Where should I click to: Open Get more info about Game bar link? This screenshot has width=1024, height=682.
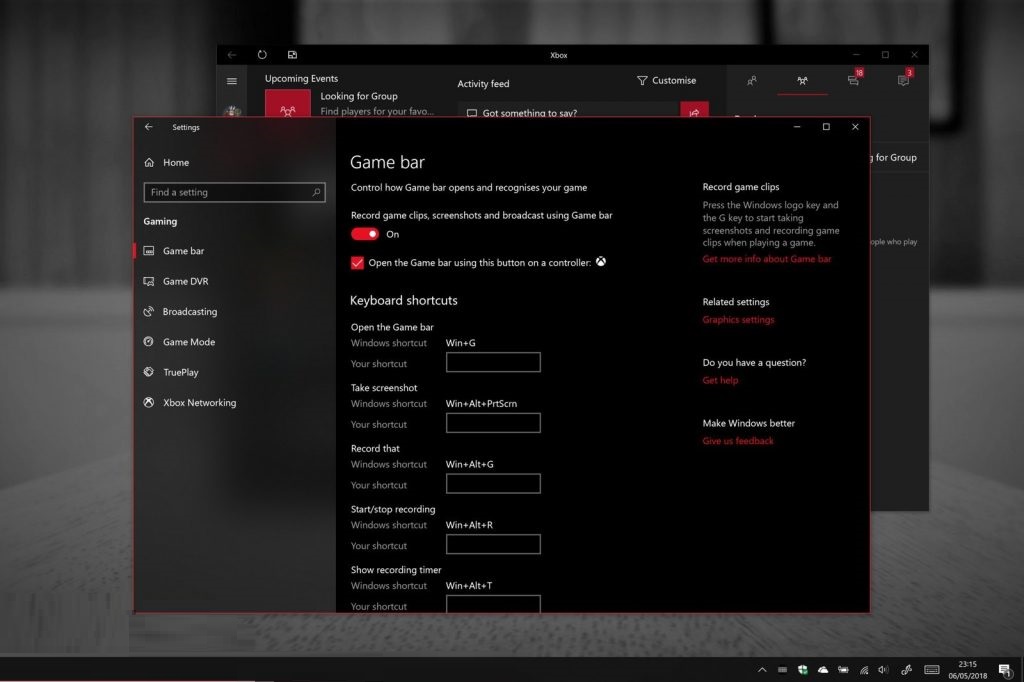(767, 259)
